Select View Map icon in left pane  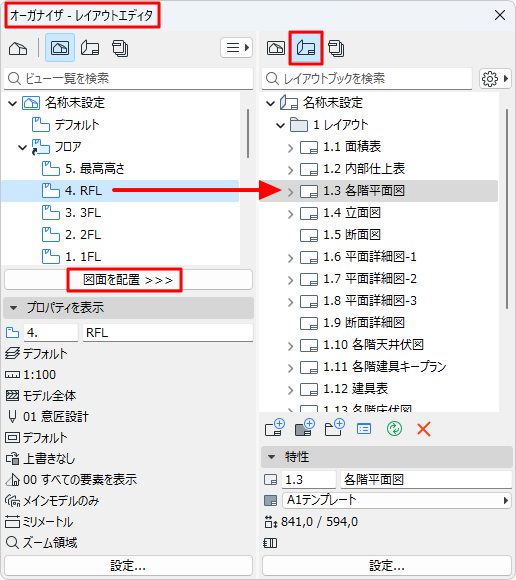pyautogui.click(x=60, y=48)
